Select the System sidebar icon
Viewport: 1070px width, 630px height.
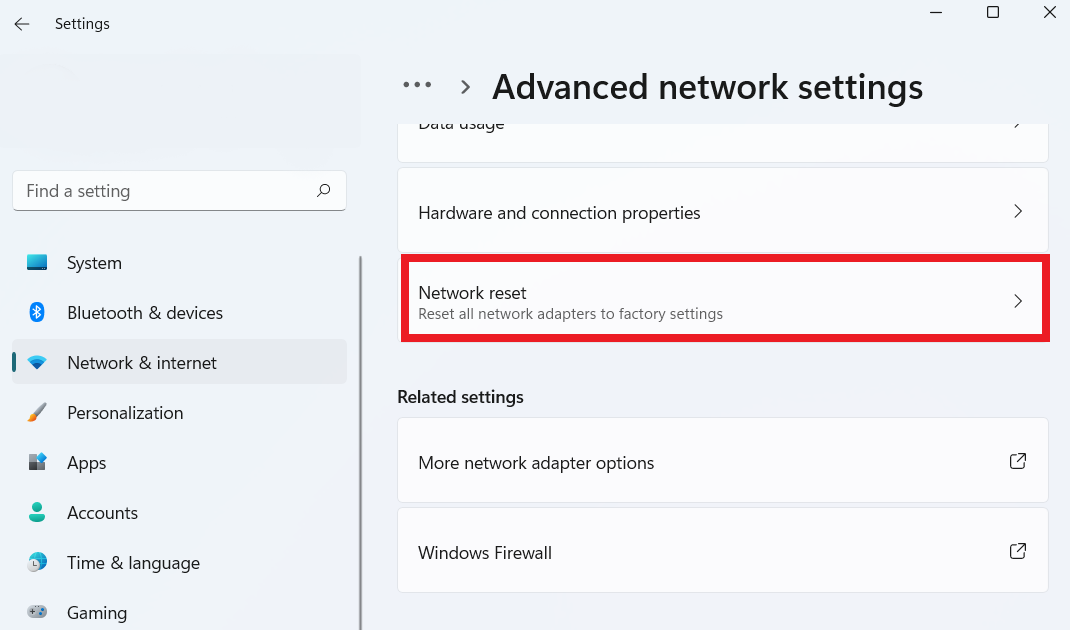pyautogui.click(x=37, y=262)
